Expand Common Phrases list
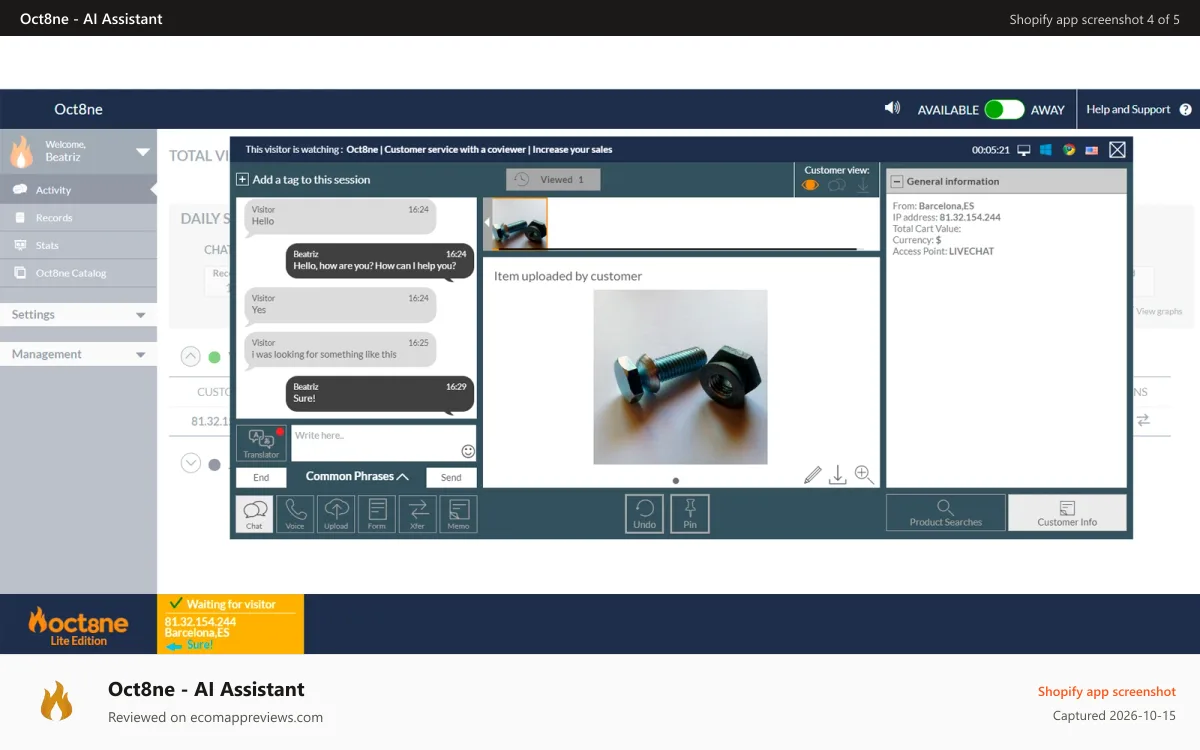Image resolution: width=1200 pixels, height=750 pixels. 357,477
